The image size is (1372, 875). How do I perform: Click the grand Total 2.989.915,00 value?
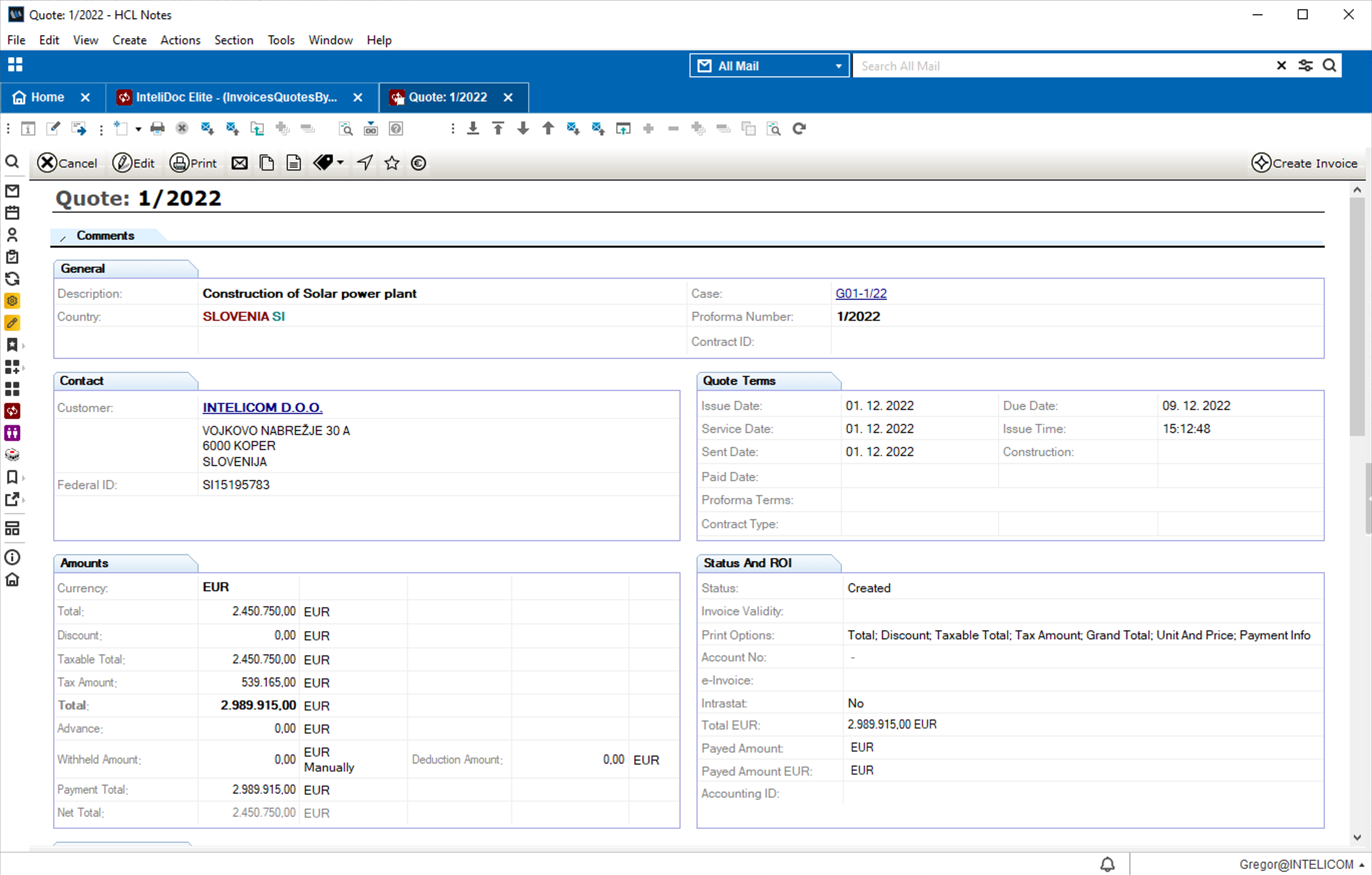258,705
